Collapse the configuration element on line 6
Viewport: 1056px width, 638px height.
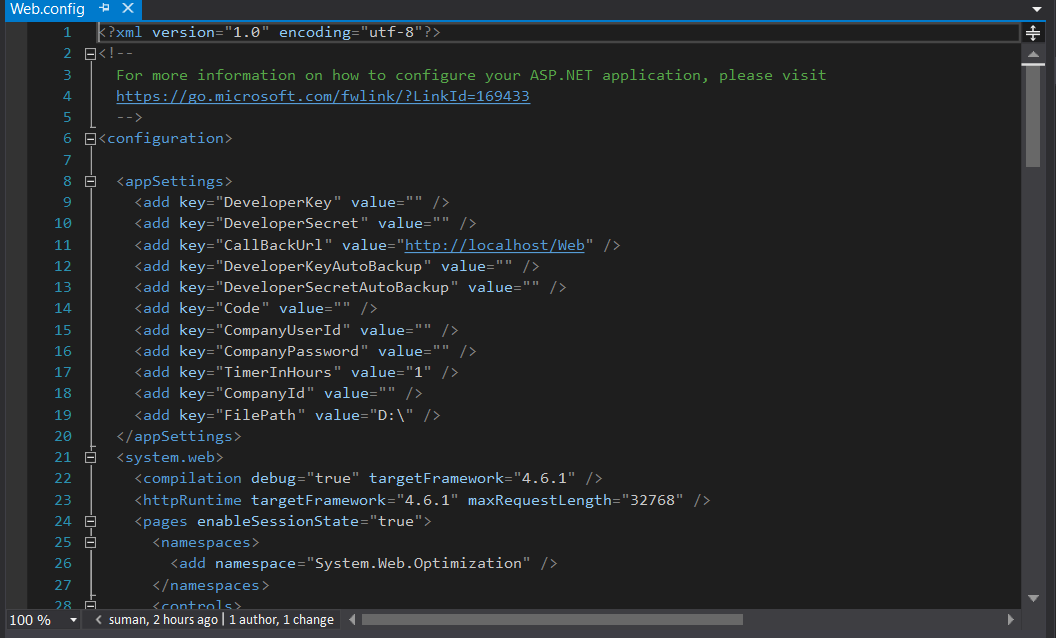click(x=91, y=139)
